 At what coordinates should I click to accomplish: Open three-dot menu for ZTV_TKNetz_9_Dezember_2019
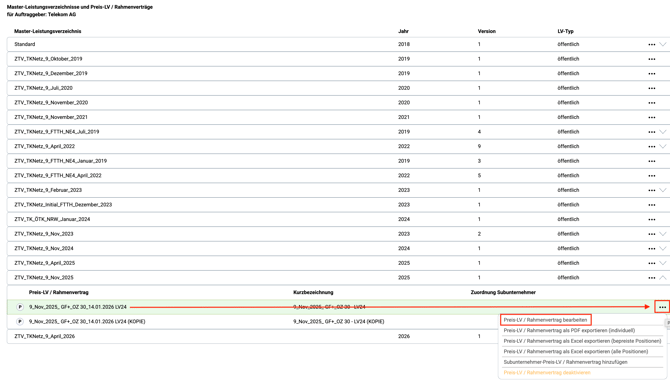pos(651,73)
